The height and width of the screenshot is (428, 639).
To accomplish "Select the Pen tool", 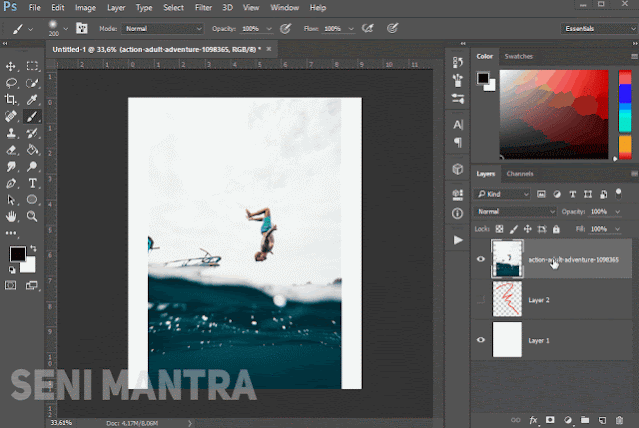I will click(11, 183).
